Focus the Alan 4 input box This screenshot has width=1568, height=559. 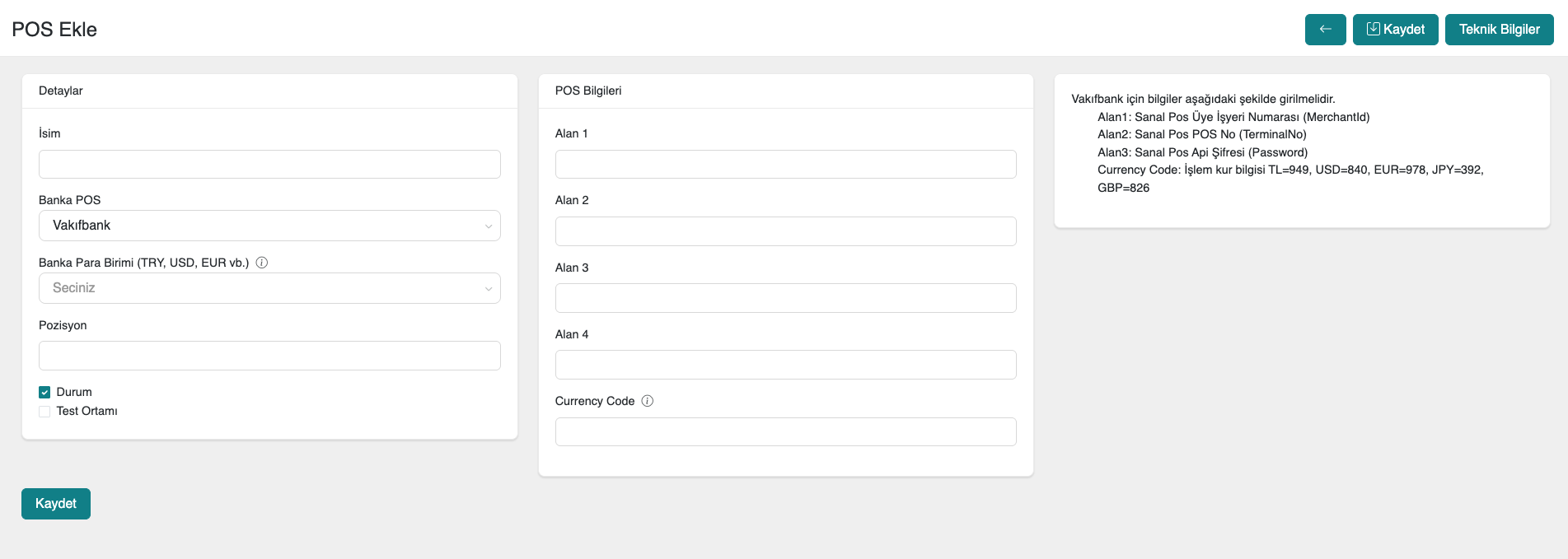785,365
